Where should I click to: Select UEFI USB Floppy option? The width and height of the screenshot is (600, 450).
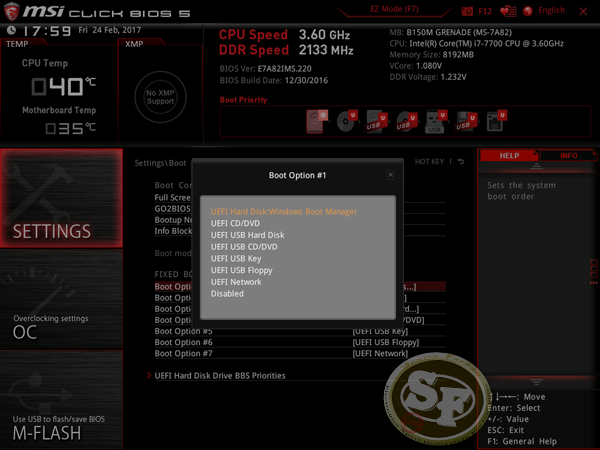[x=241, y=270]
